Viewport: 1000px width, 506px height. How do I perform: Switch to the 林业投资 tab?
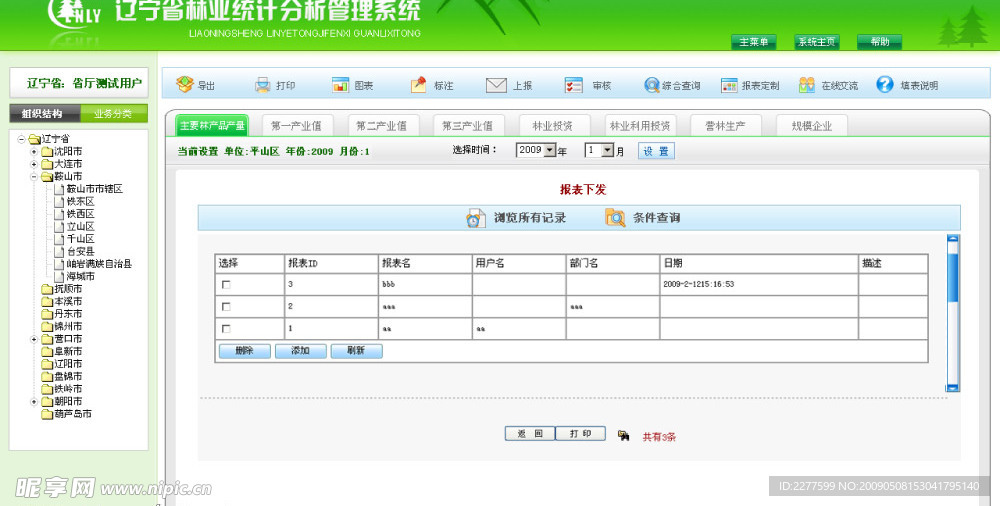click(552, 126)
